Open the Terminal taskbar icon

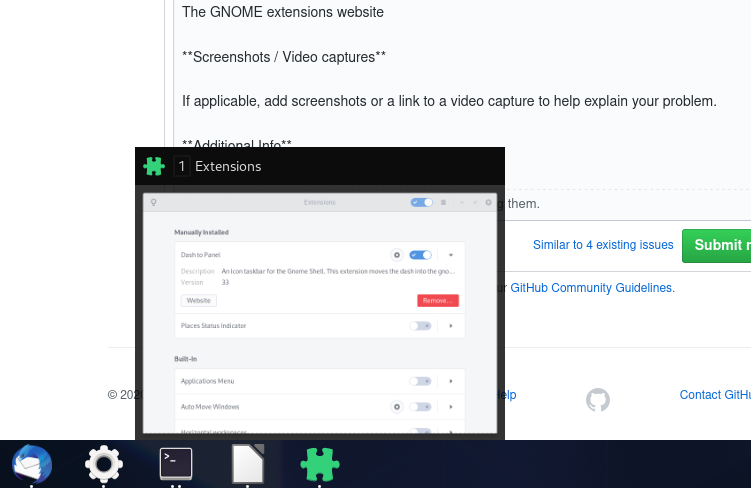(176, 464)
